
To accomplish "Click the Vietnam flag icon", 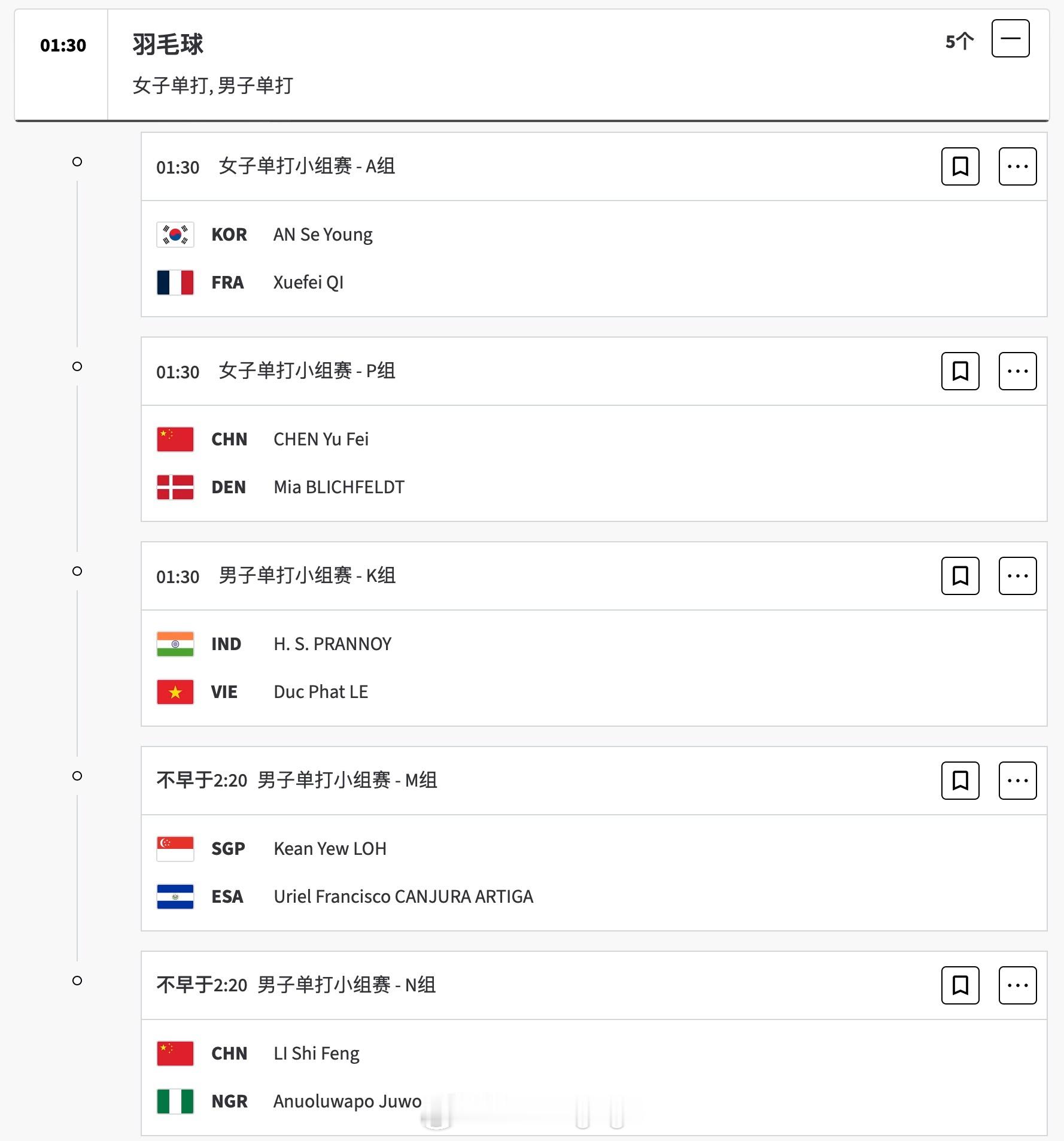I will coord(175,692).
